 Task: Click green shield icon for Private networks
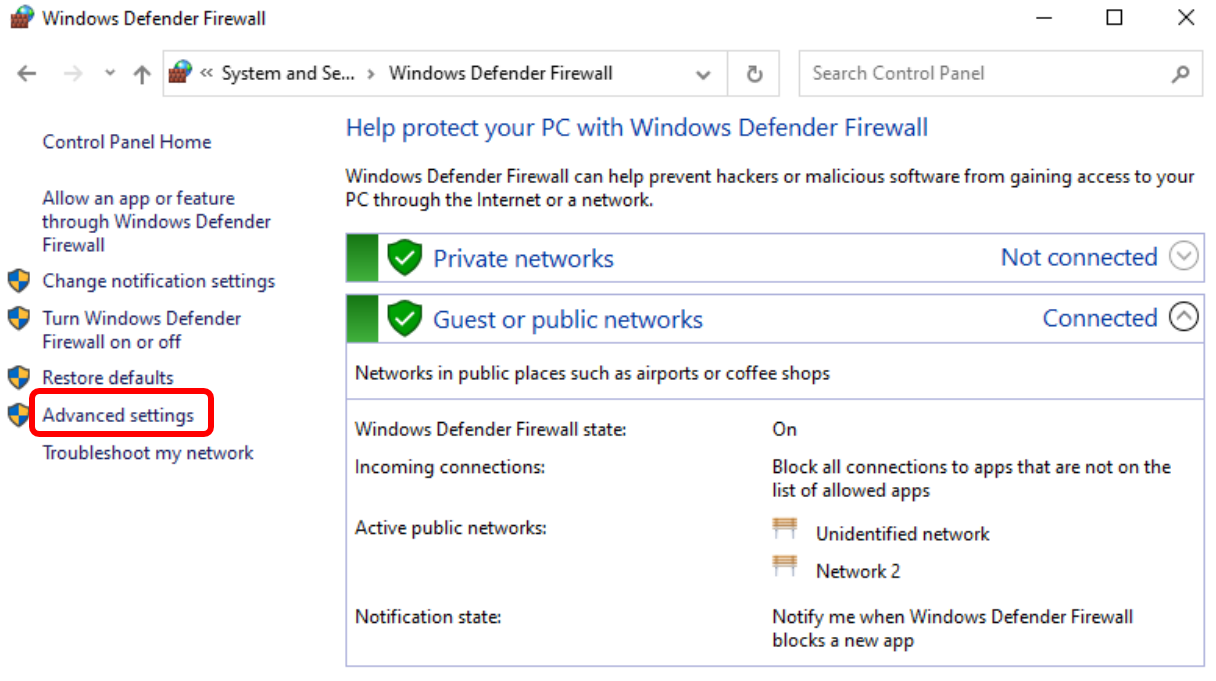click(x=404, y=258)
